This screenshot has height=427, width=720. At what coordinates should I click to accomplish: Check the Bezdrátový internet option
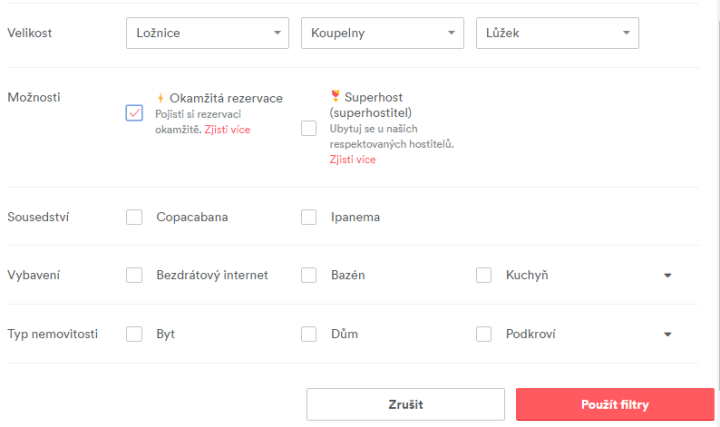pyautogui.click(x=135, y=275)
